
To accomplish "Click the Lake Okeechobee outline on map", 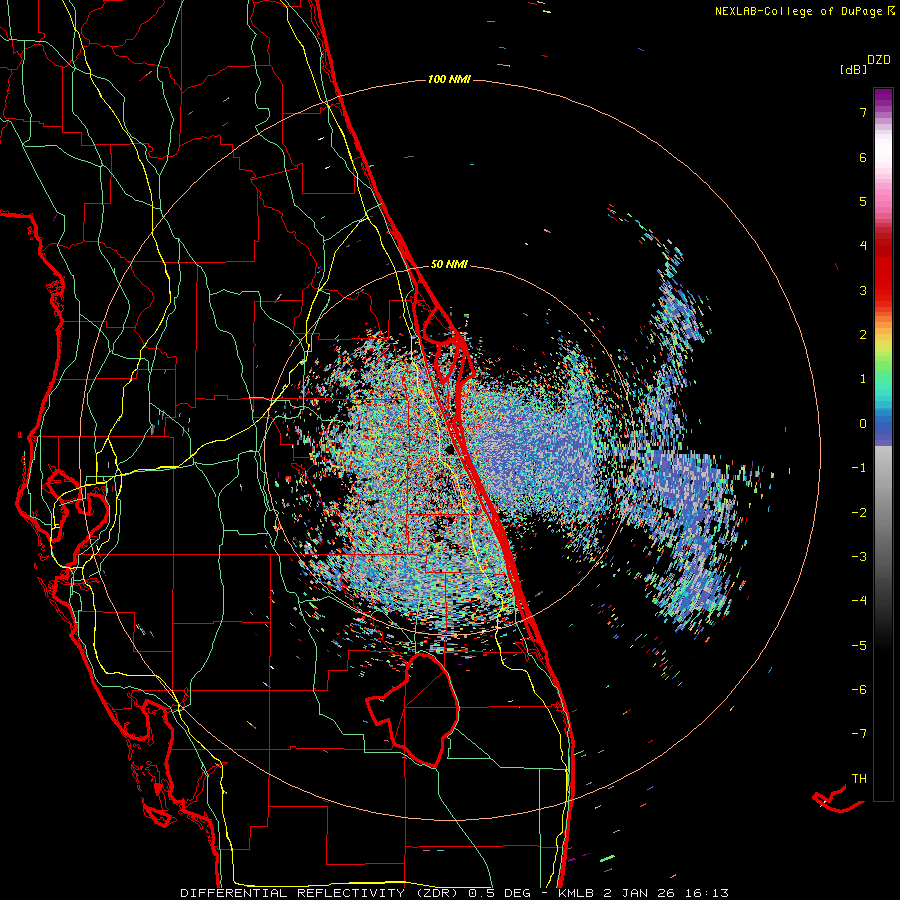I will pos(413,710).
